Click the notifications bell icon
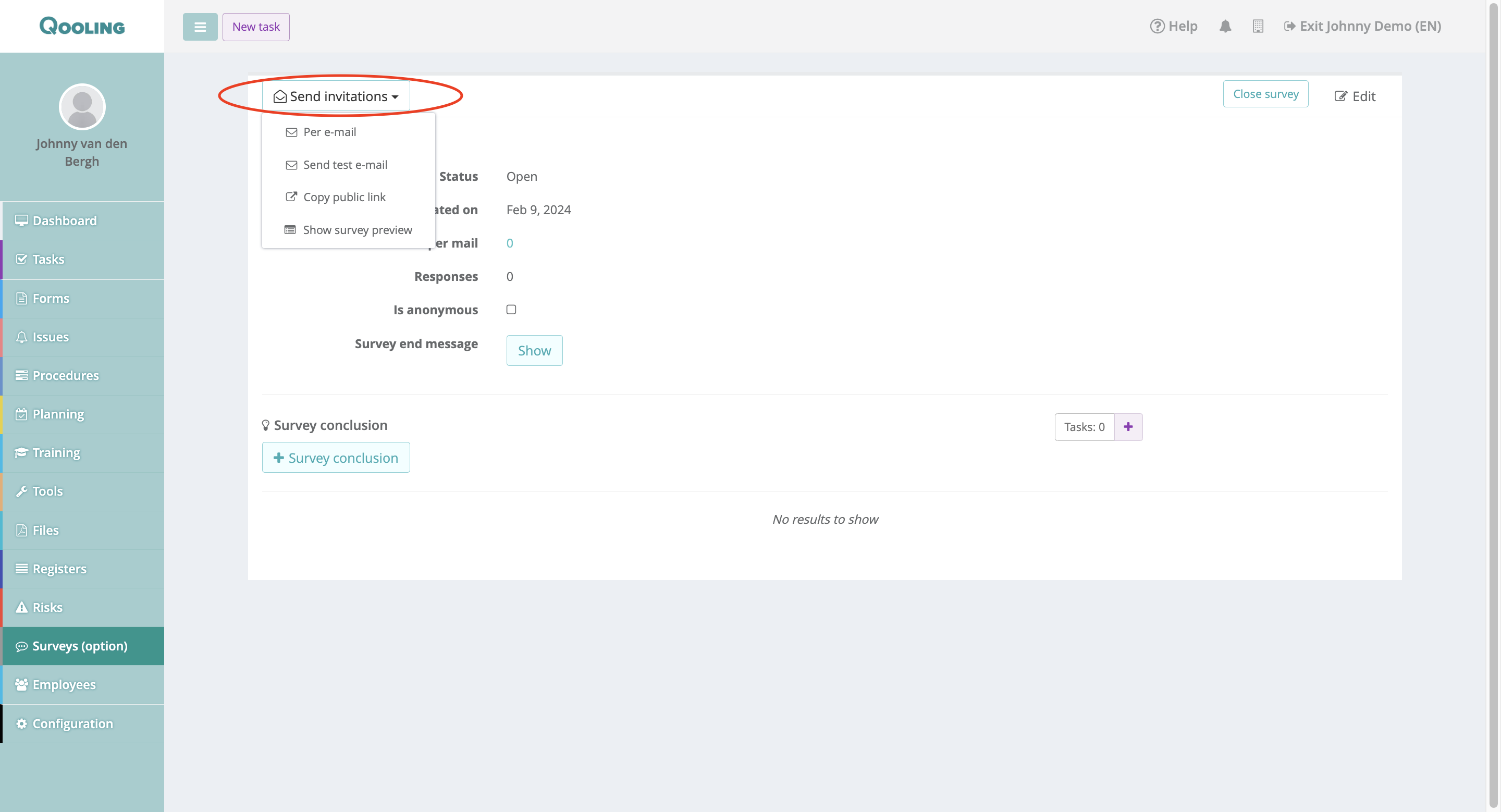Image resolution: width=1501 pixels, height=812 pixels. pos(1225,26)
